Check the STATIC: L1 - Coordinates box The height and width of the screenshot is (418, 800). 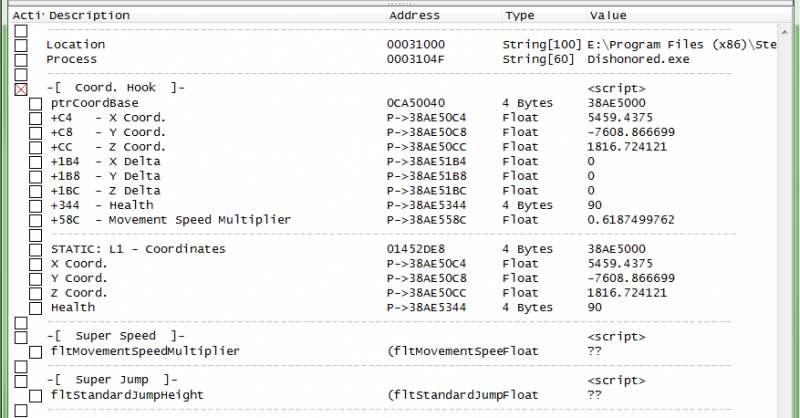point(35,249)
